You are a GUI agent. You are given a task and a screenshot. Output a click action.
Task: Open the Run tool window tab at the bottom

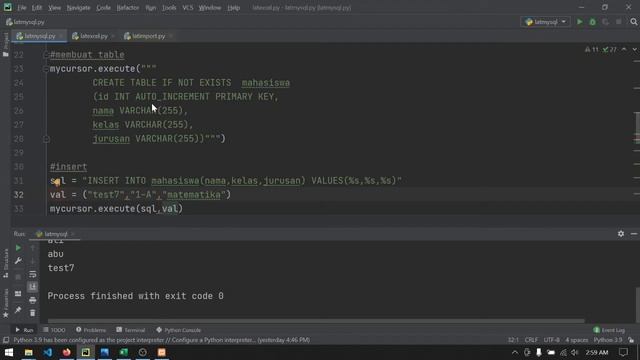24,330
